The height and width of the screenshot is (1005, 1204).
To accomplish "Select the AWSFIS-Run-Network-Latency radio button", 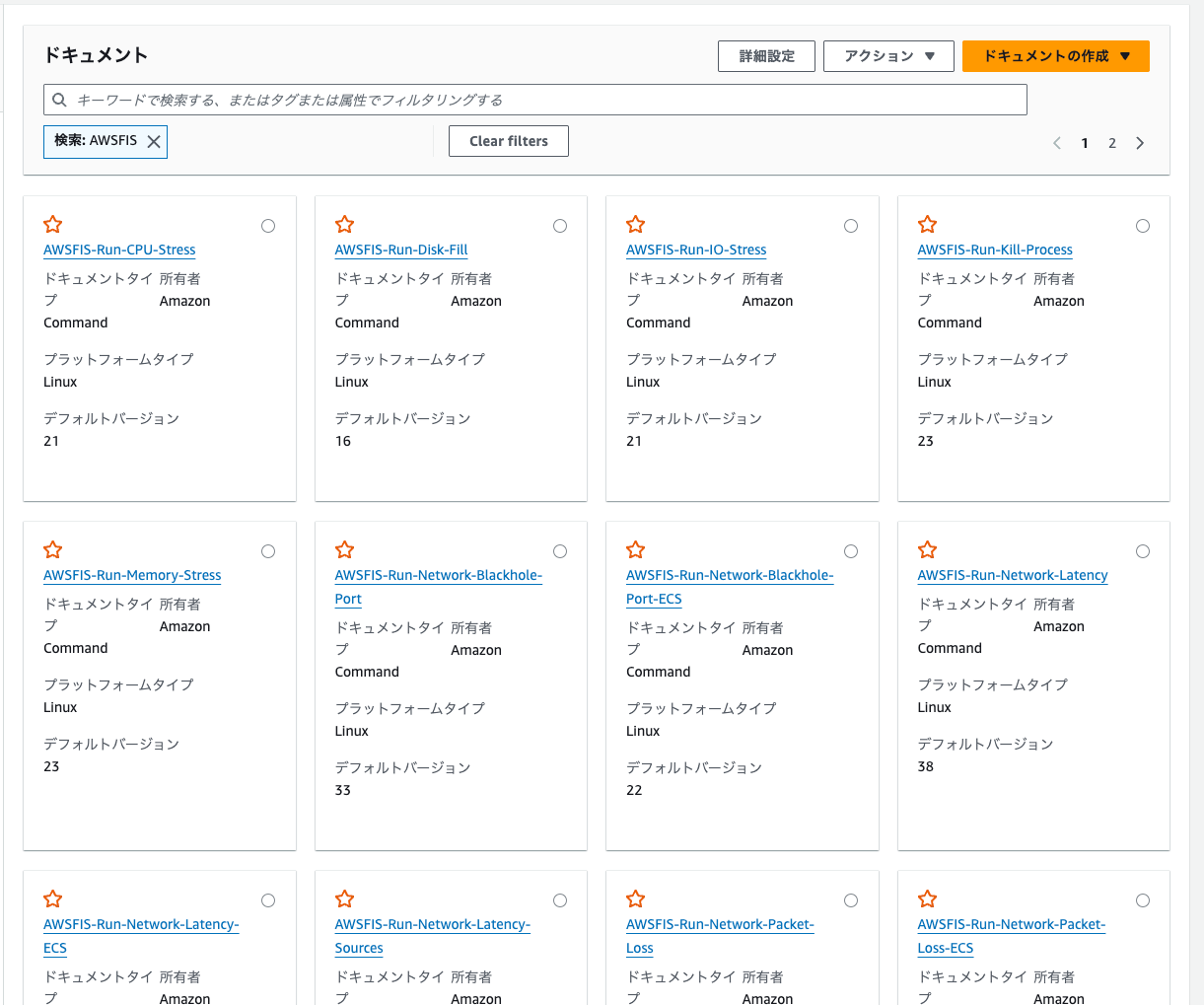I will tap(1143, 551).
